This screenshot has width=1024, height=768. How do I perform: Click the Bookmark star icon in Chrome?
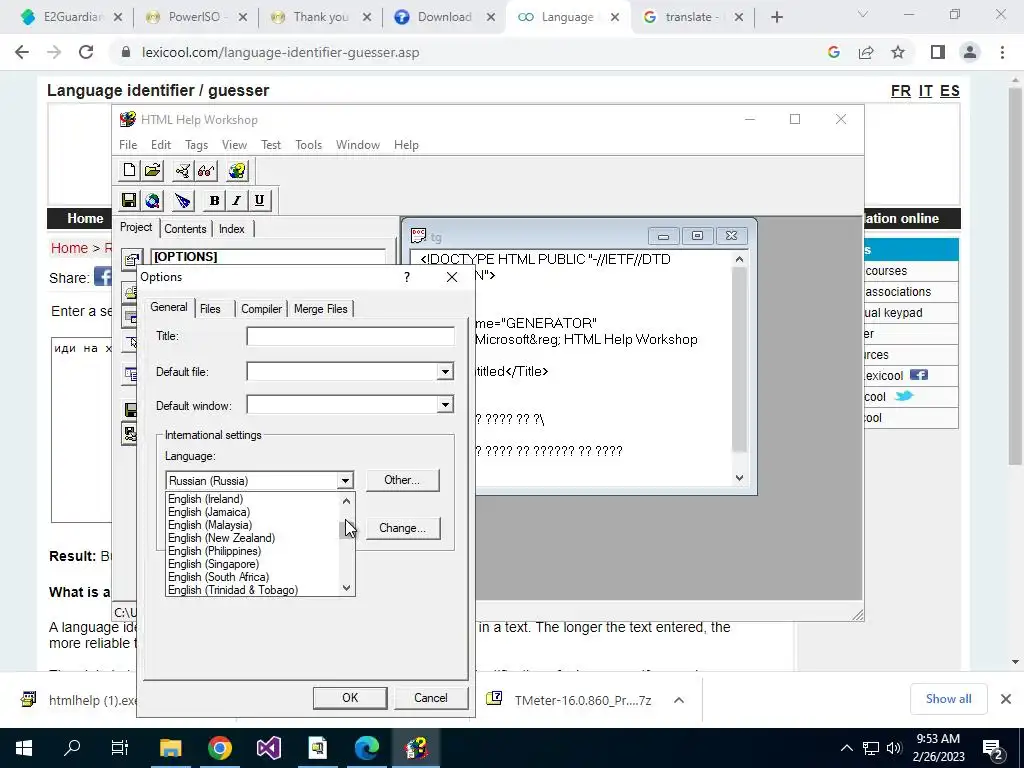coord(898,52)
